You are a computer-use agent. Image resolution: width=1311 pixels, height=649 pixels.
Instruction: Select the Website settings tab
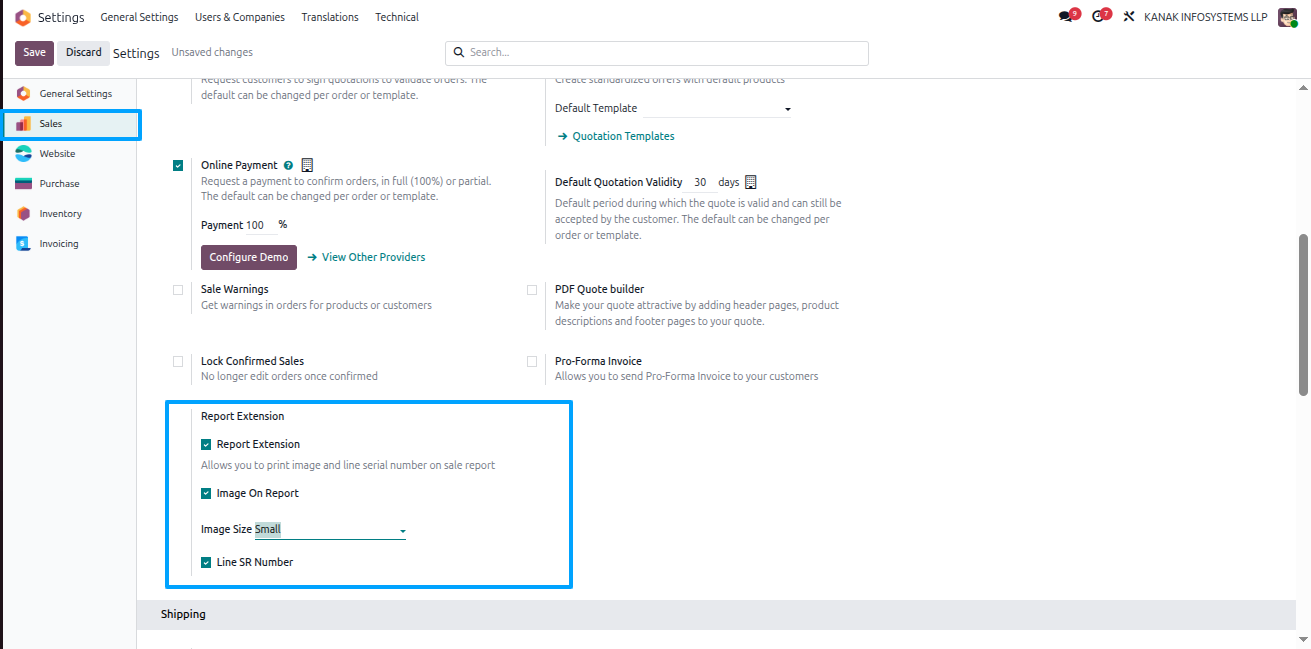tap(68, 154)
